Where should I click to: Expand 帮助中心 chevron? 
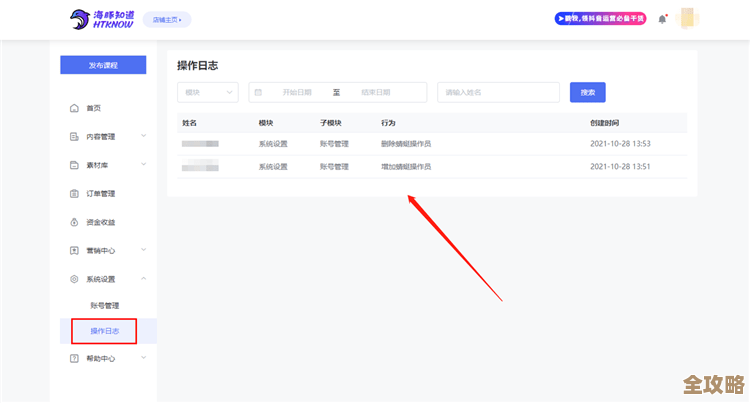click(x=143, y=358)
